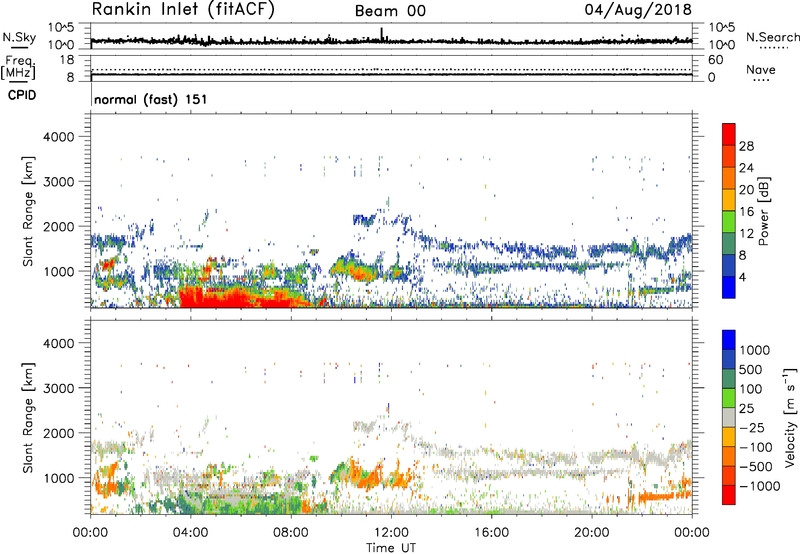800x554 pixels.
Task: Select the text normal (fast) 151
Action: 151,99
